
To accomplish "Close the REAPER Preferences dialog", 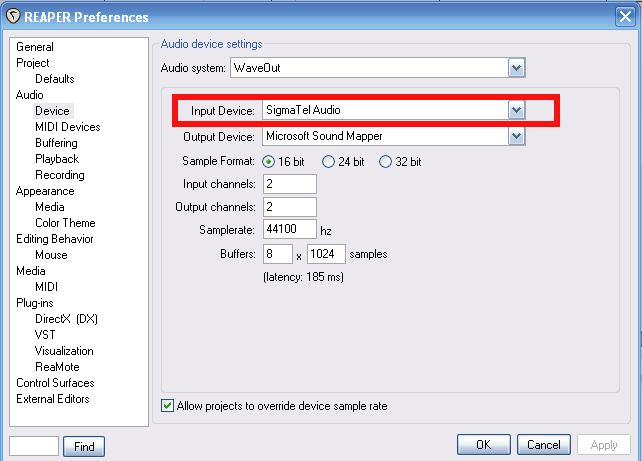I will click(624, 17).
